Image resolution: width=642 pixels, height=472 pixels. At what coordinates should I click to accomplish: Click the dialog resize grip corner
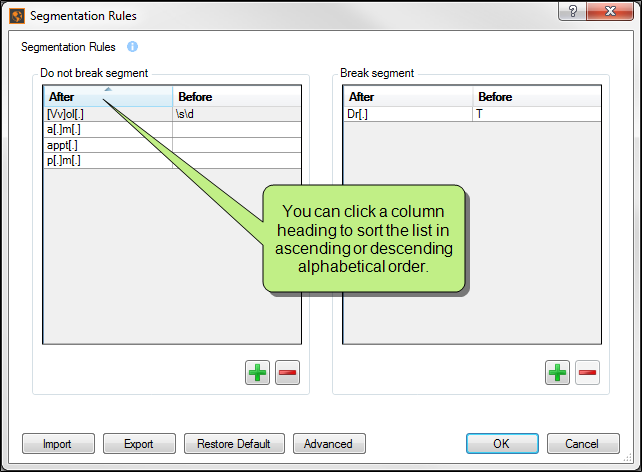click(628, 458)
